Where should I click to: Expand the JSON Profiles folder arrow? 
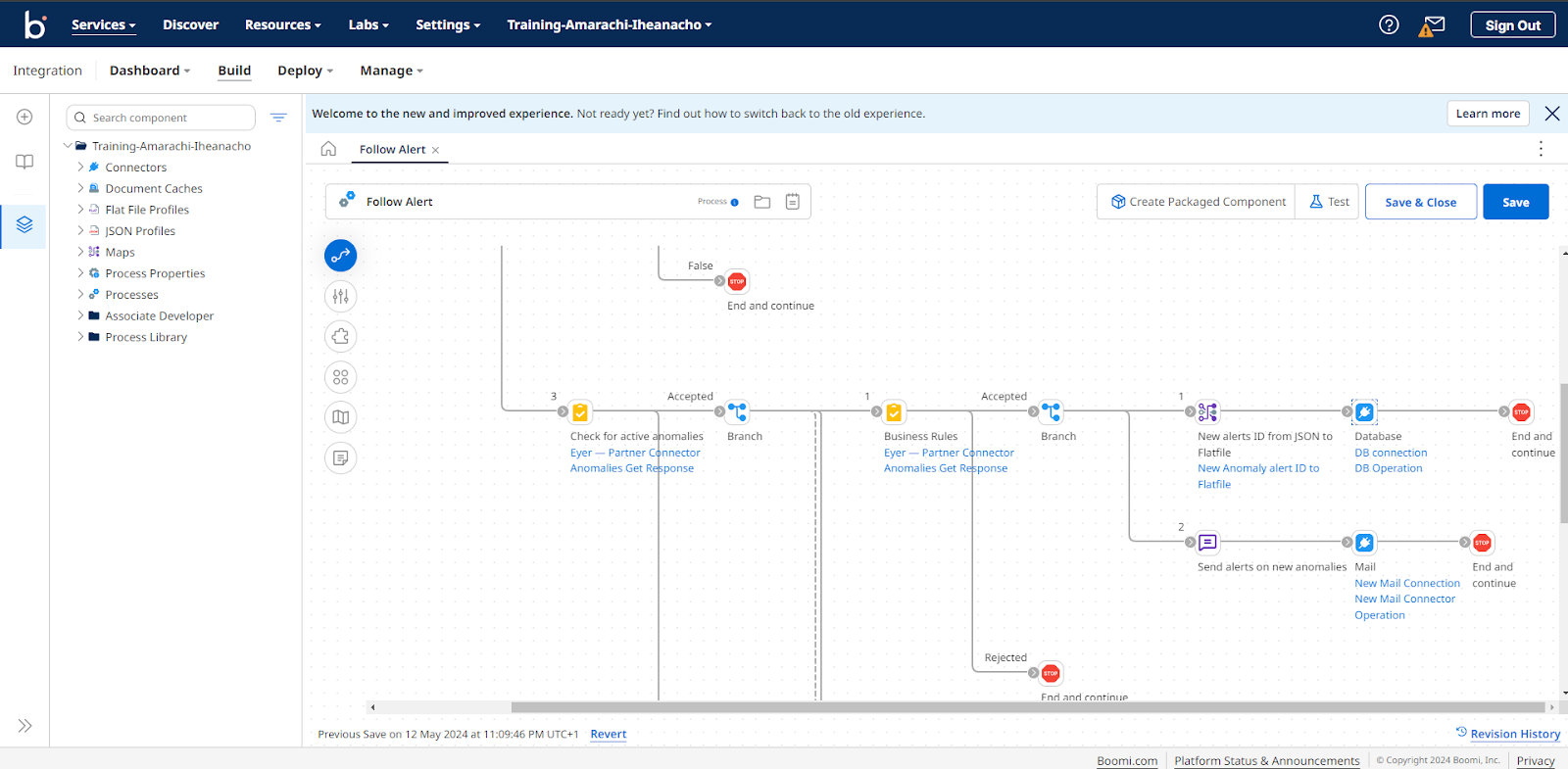point(80,231)
